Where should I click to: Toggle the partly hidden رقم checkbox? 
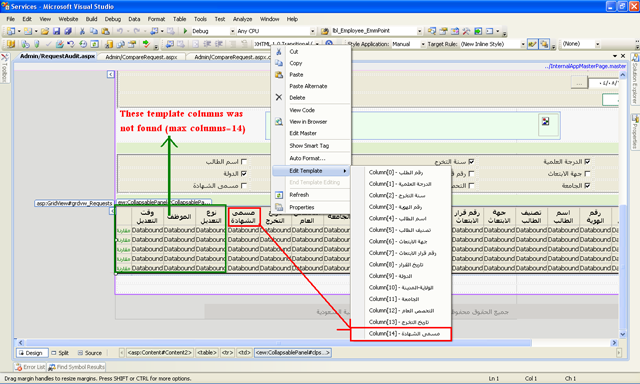[x=471, y=173]
